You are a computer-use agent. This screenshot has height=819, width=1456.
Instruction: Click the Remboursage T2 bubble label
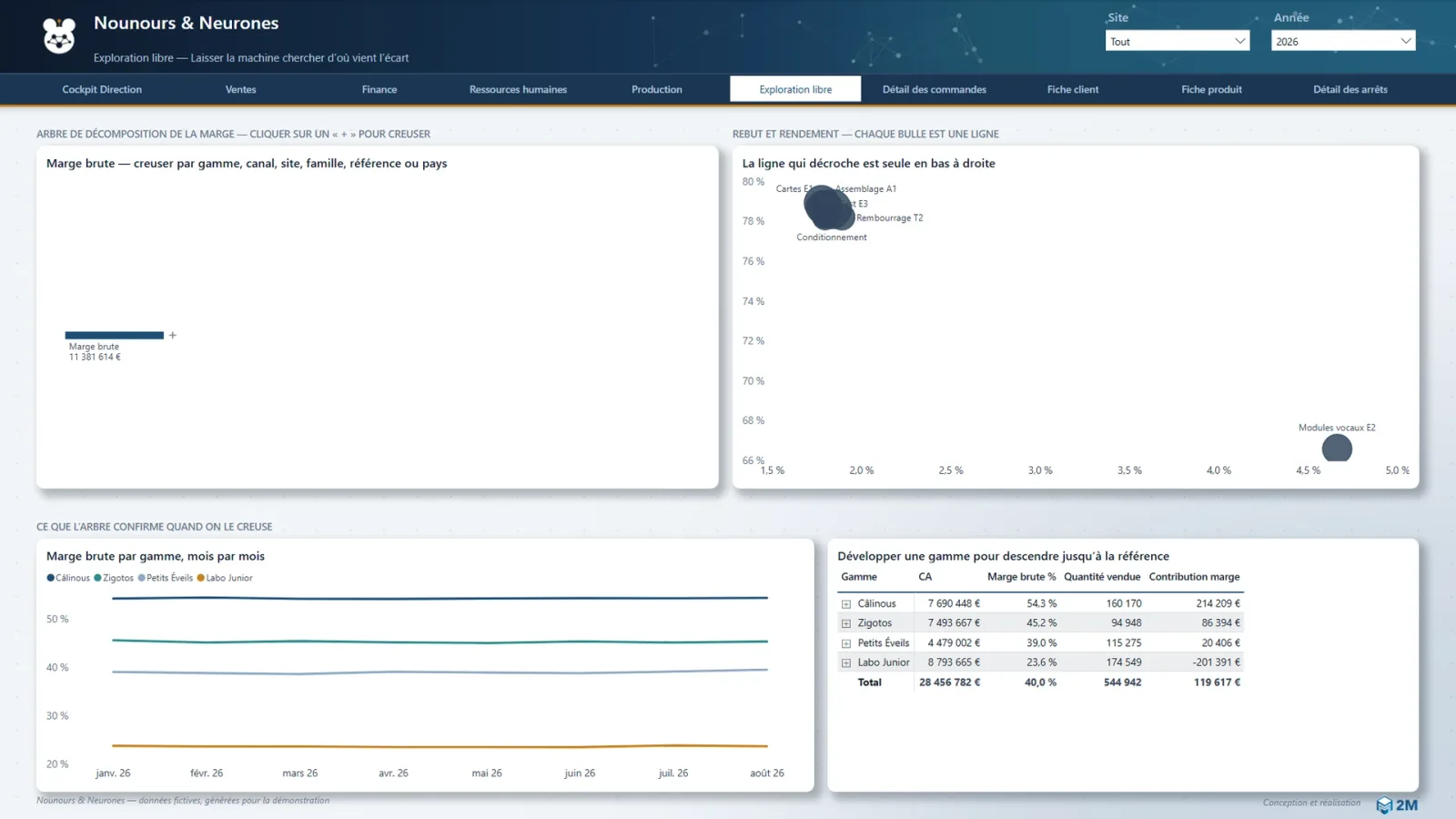click(889, 218)
